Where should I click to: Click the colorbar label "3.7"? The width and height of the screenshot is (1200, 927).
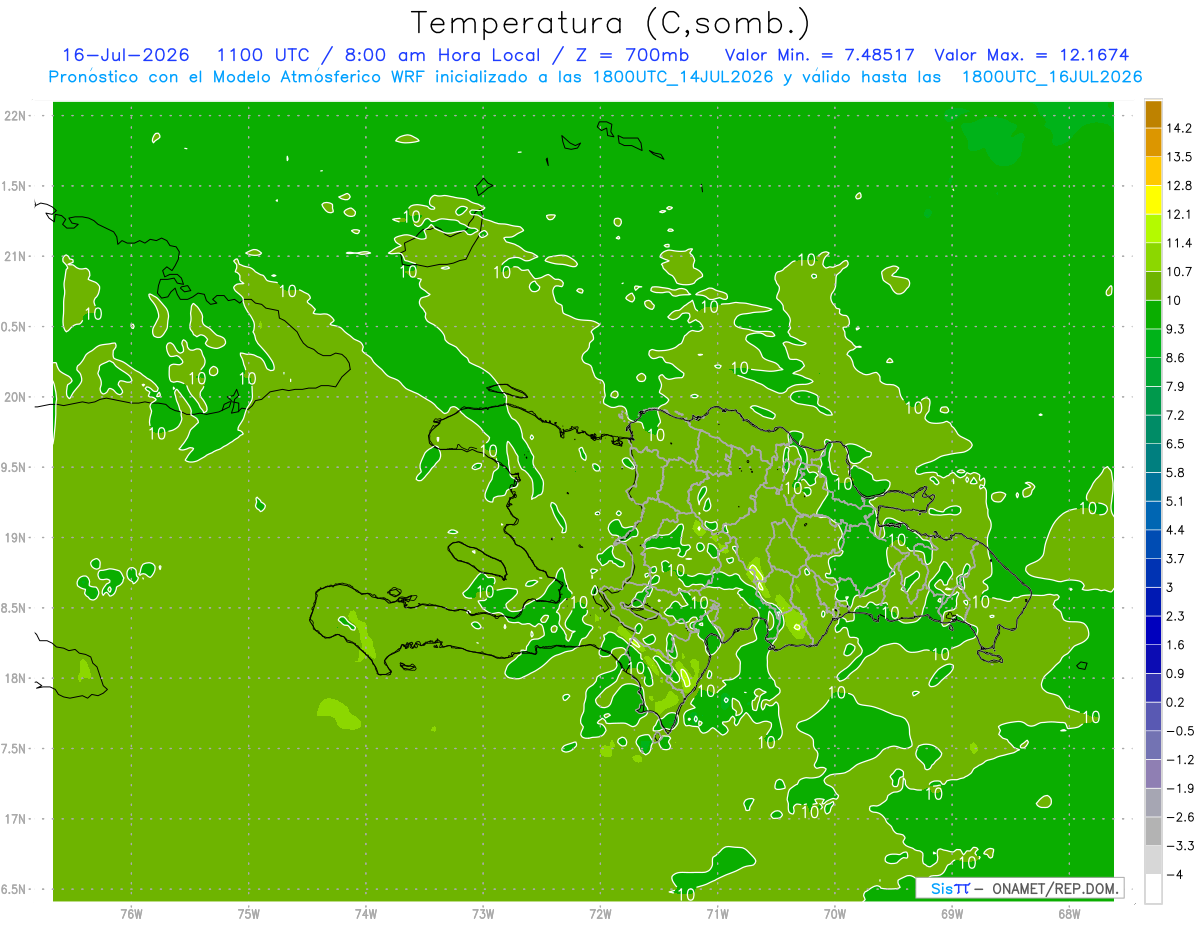click(1176, 559)
